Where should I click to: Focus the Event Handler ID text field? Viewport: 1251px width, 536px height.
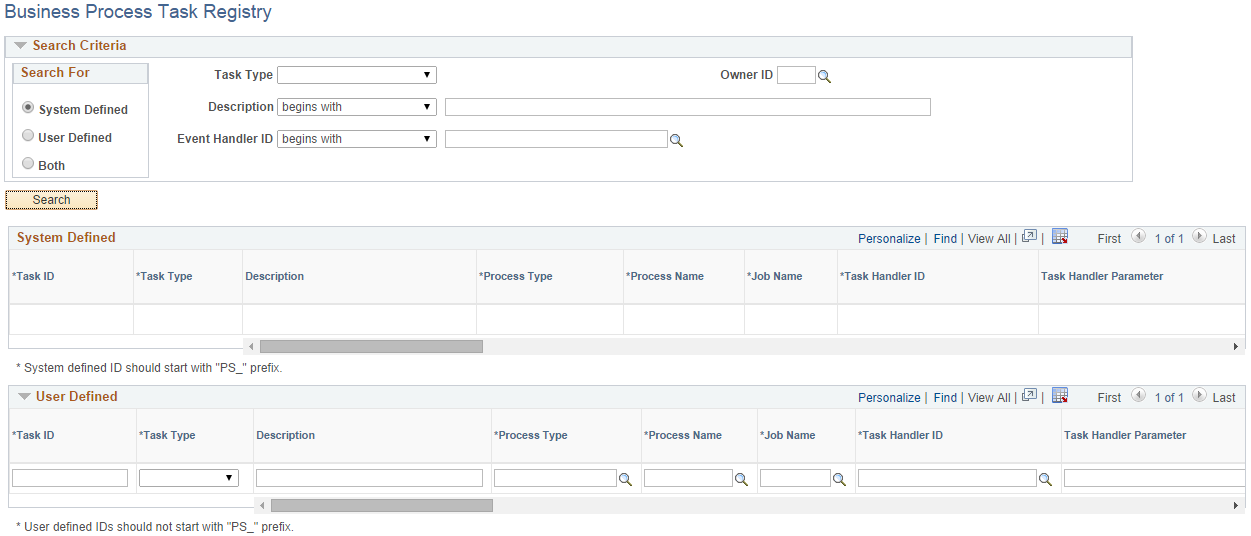tap(556, 139)
